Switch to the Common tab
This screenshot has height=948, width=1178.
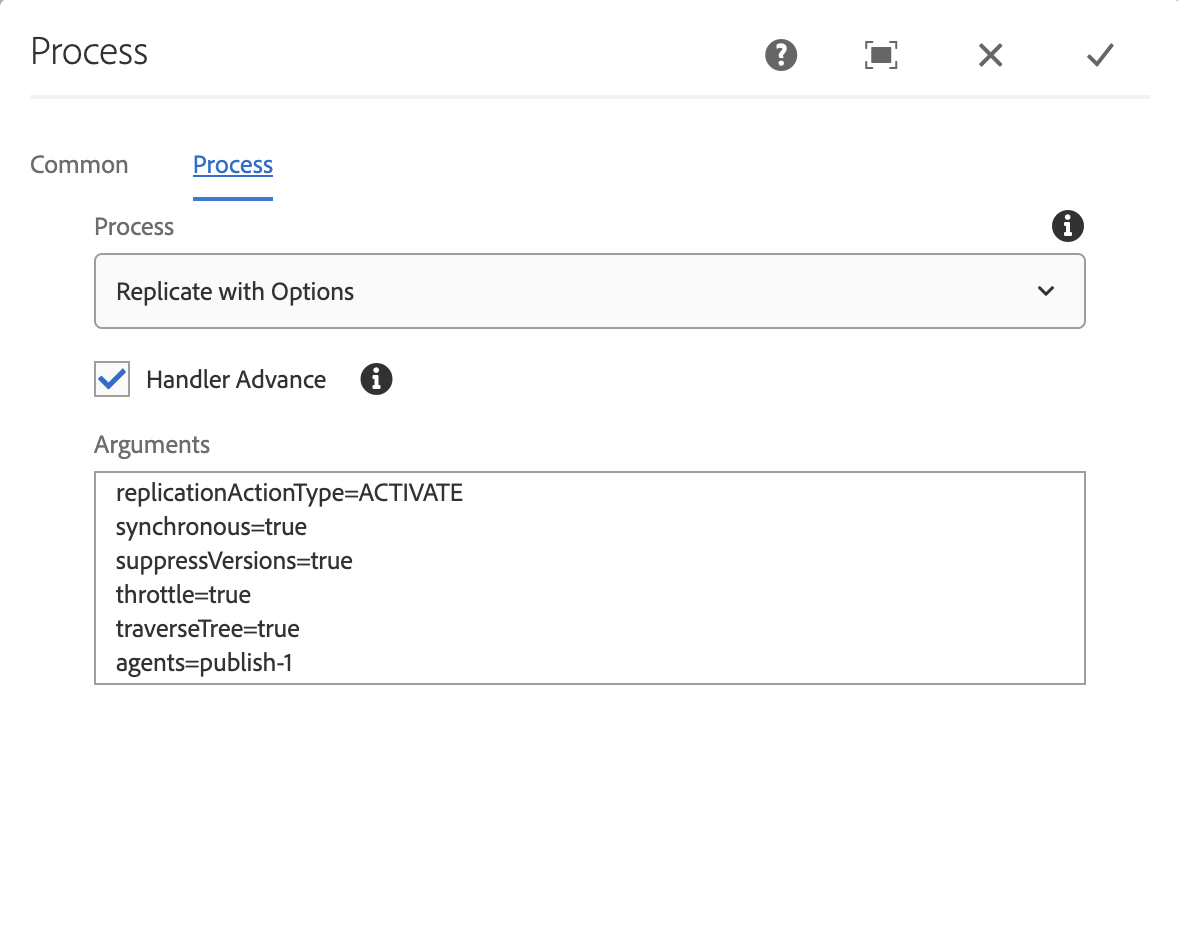79,164
